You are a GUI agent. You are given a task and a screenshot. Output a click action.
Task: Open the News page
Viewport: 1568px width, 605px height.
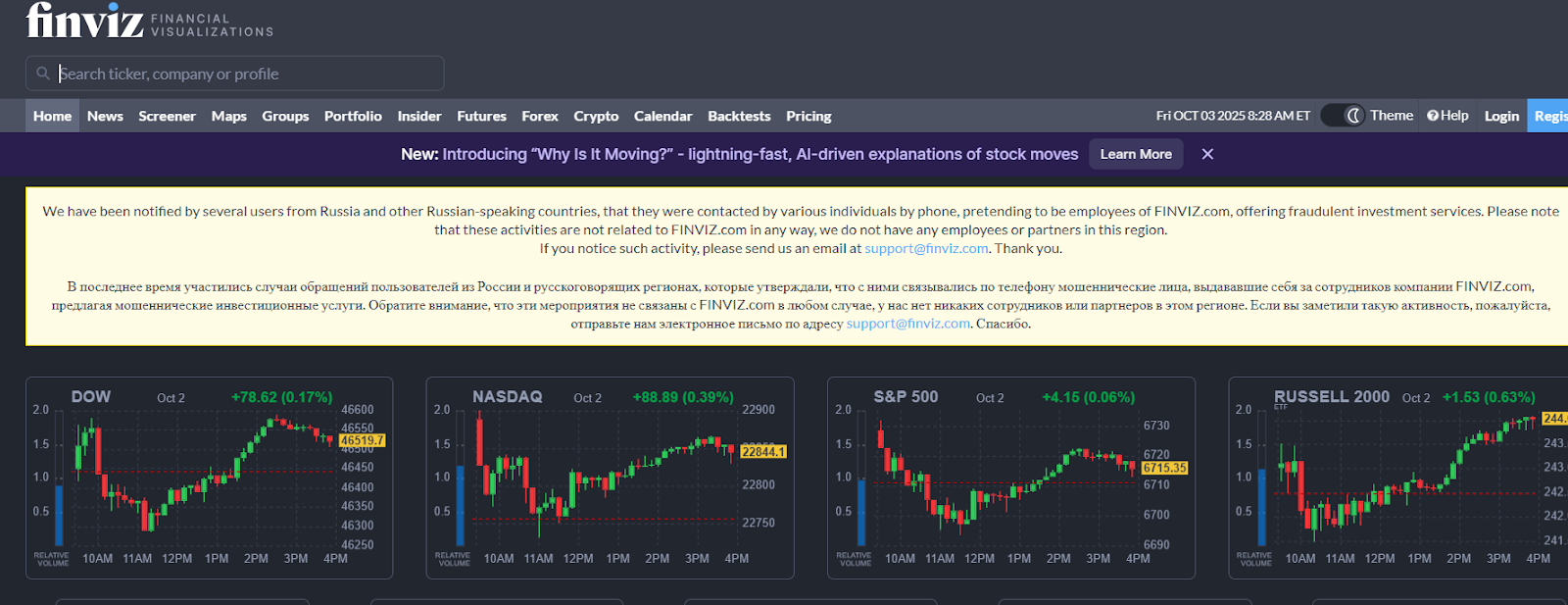point(105,116)
